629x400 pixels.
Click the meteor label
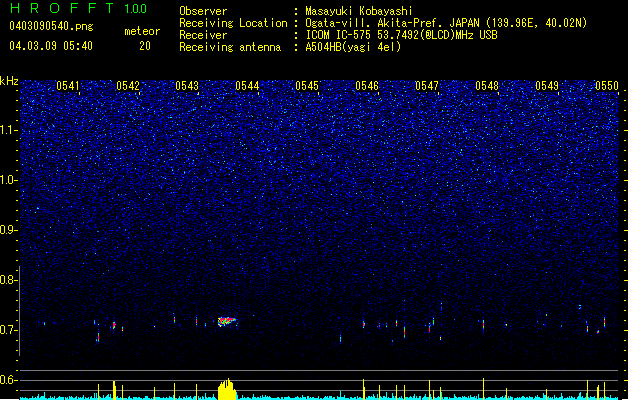142,31
